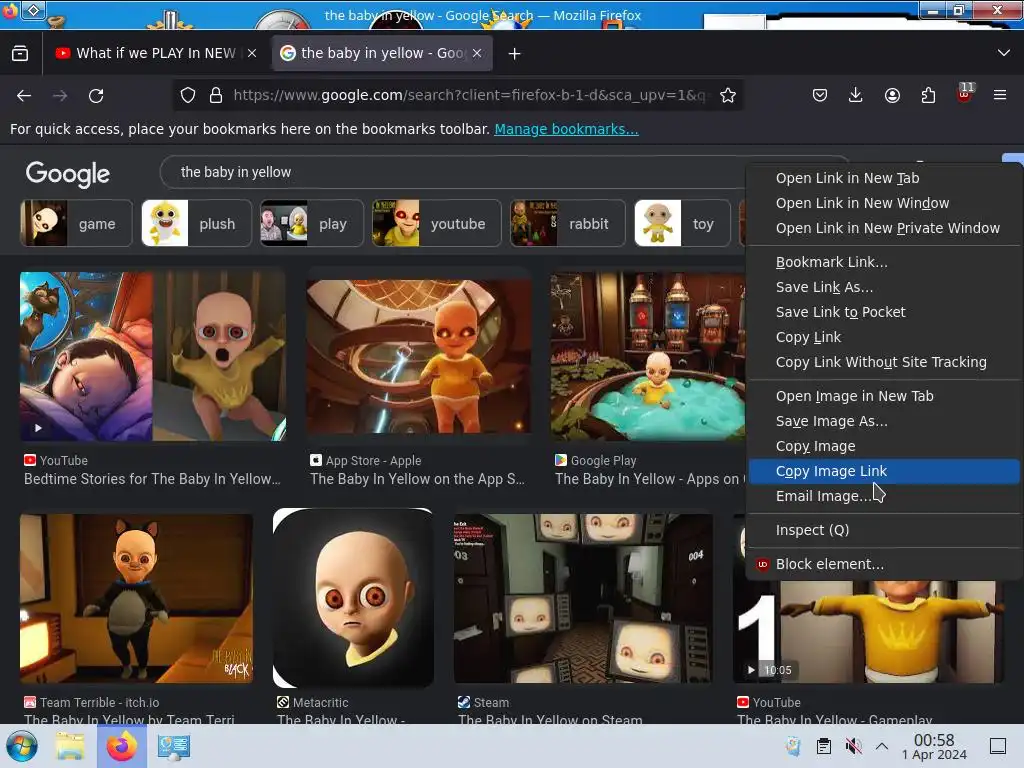Click the highlighted Copy Image Link
This screenshot has height=768, width=1024.
pos(884,471)
